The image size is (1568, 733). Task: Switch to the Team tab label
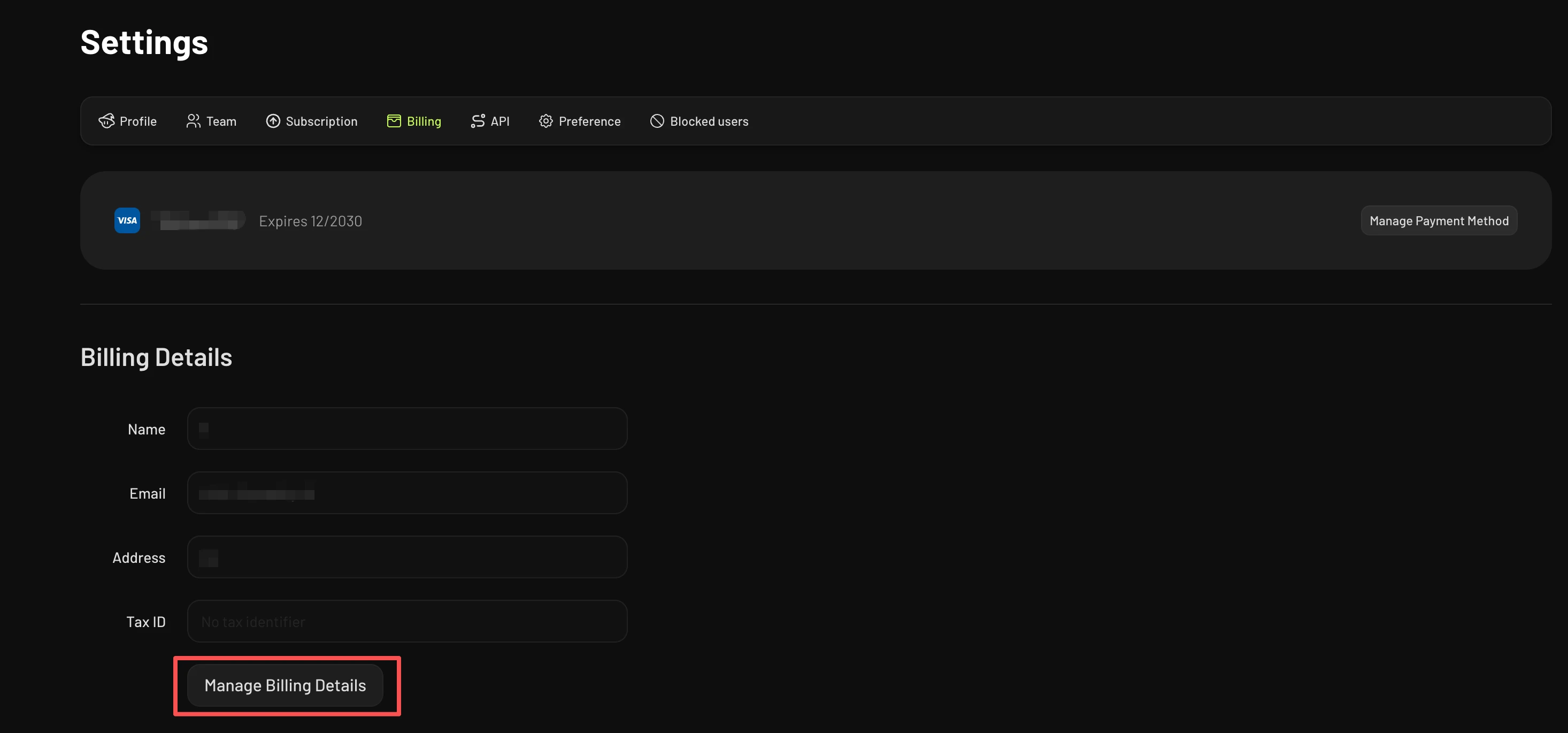pyautogui.click(x=221, y=121)
